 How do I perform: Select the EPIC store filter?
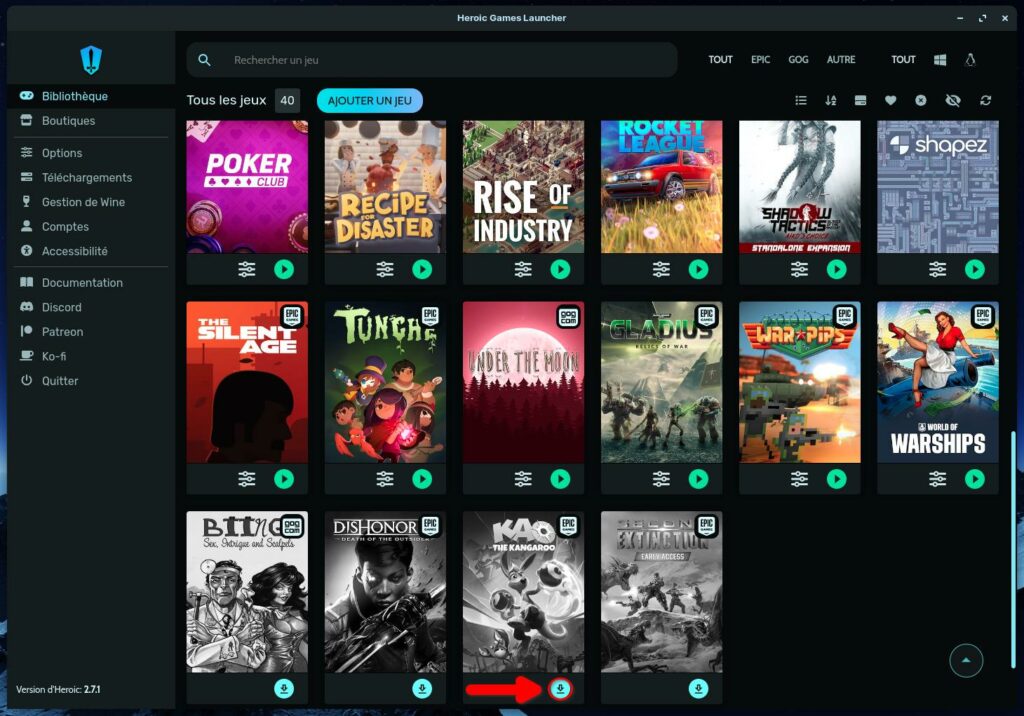click(x=761, y=60)
